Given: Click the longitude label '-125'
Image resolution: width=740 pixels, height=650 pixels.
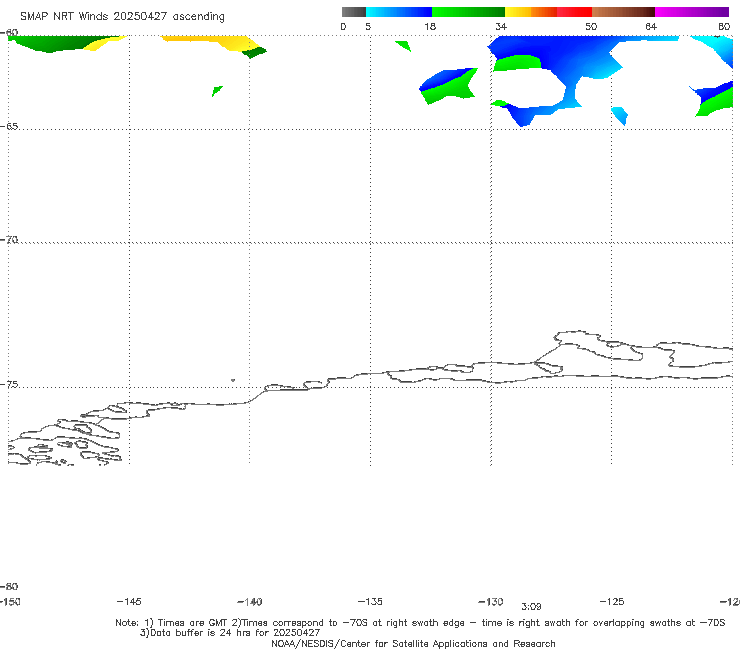Looking at the screenshot, I should (x=612, y=601).
